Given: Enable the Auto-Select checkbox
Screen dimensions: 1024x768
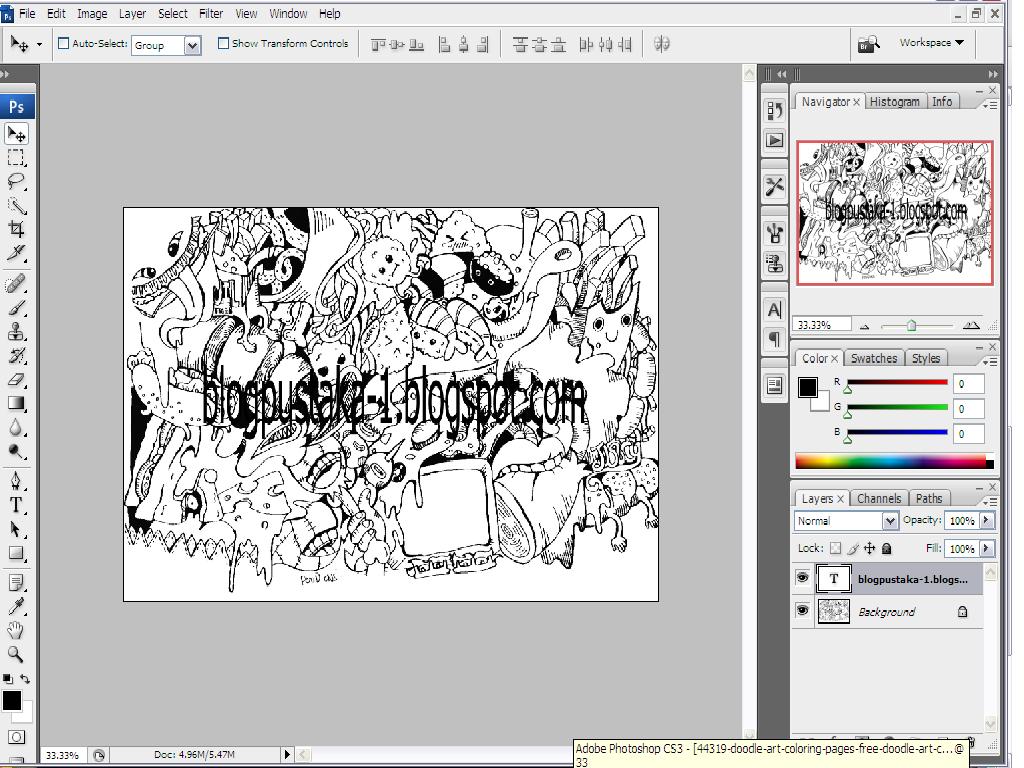Looking at the screenshot, I should click(x=63, y=44).
